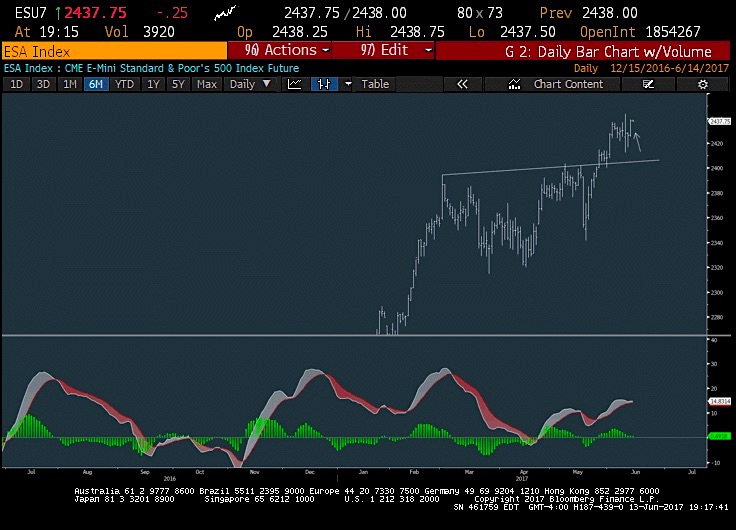
Task: Expand the Daily periodicity dropdown
Action: coord(250,84)
